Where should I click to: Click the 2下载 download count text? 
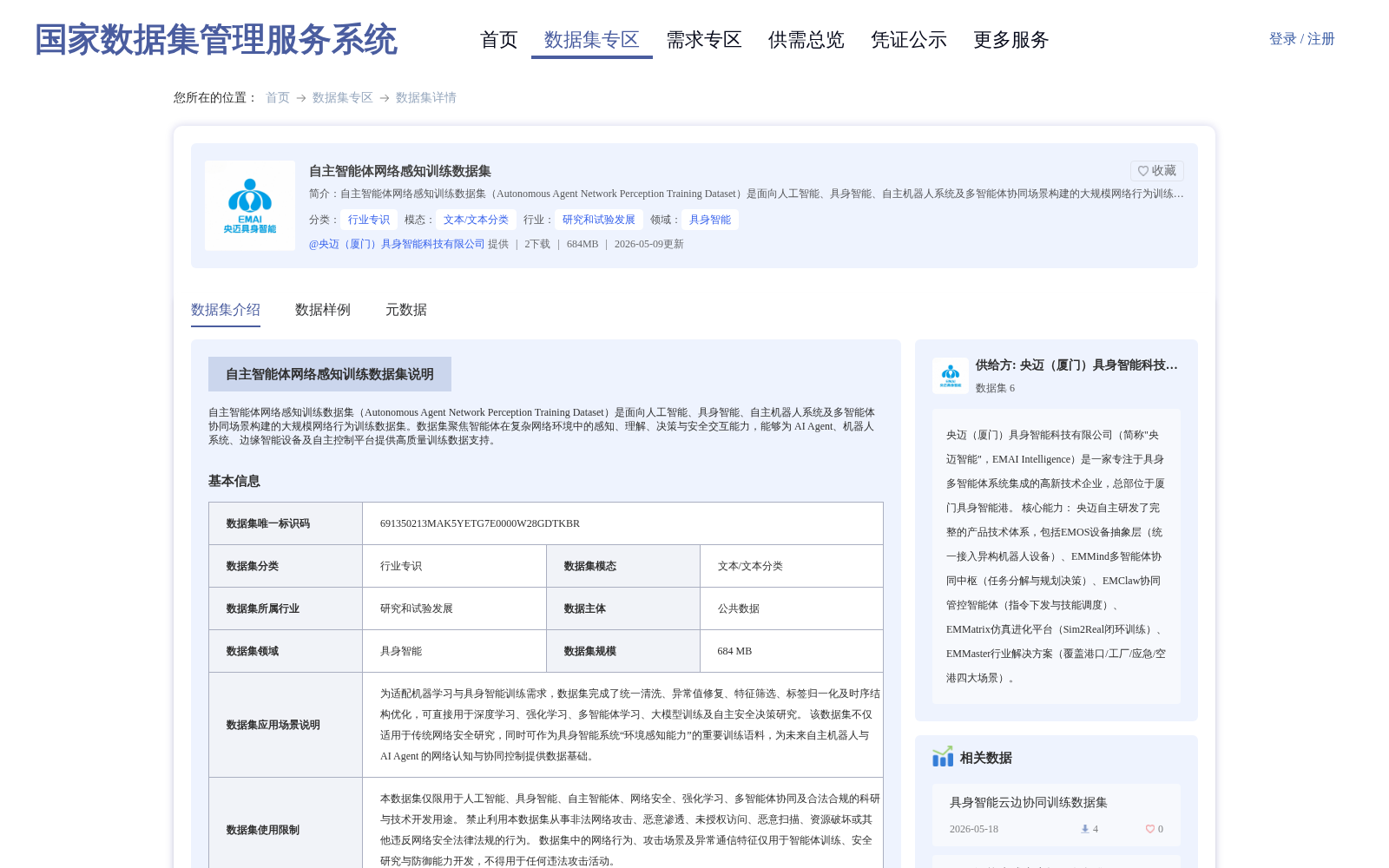point(537,244)
